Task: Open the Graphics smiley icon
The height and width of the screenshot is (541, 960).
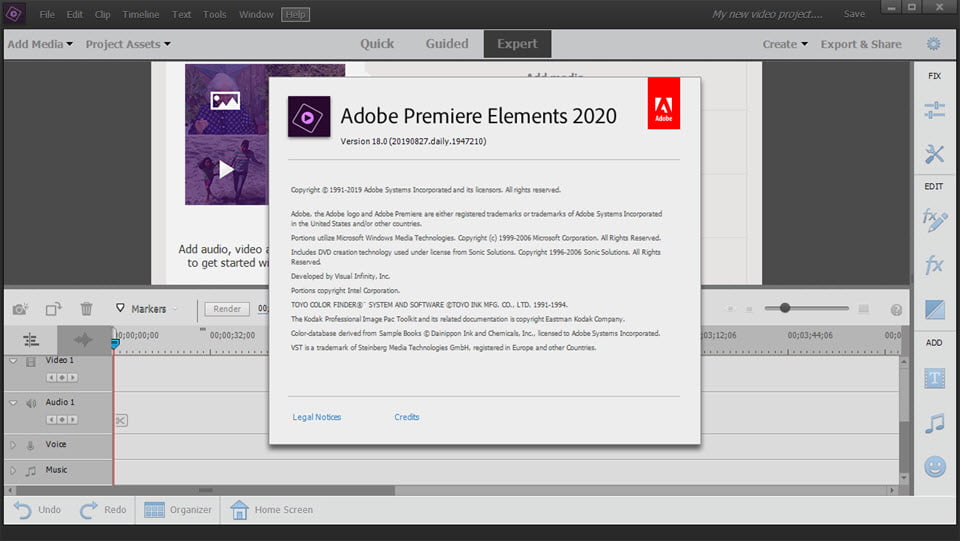Action: 934,467
